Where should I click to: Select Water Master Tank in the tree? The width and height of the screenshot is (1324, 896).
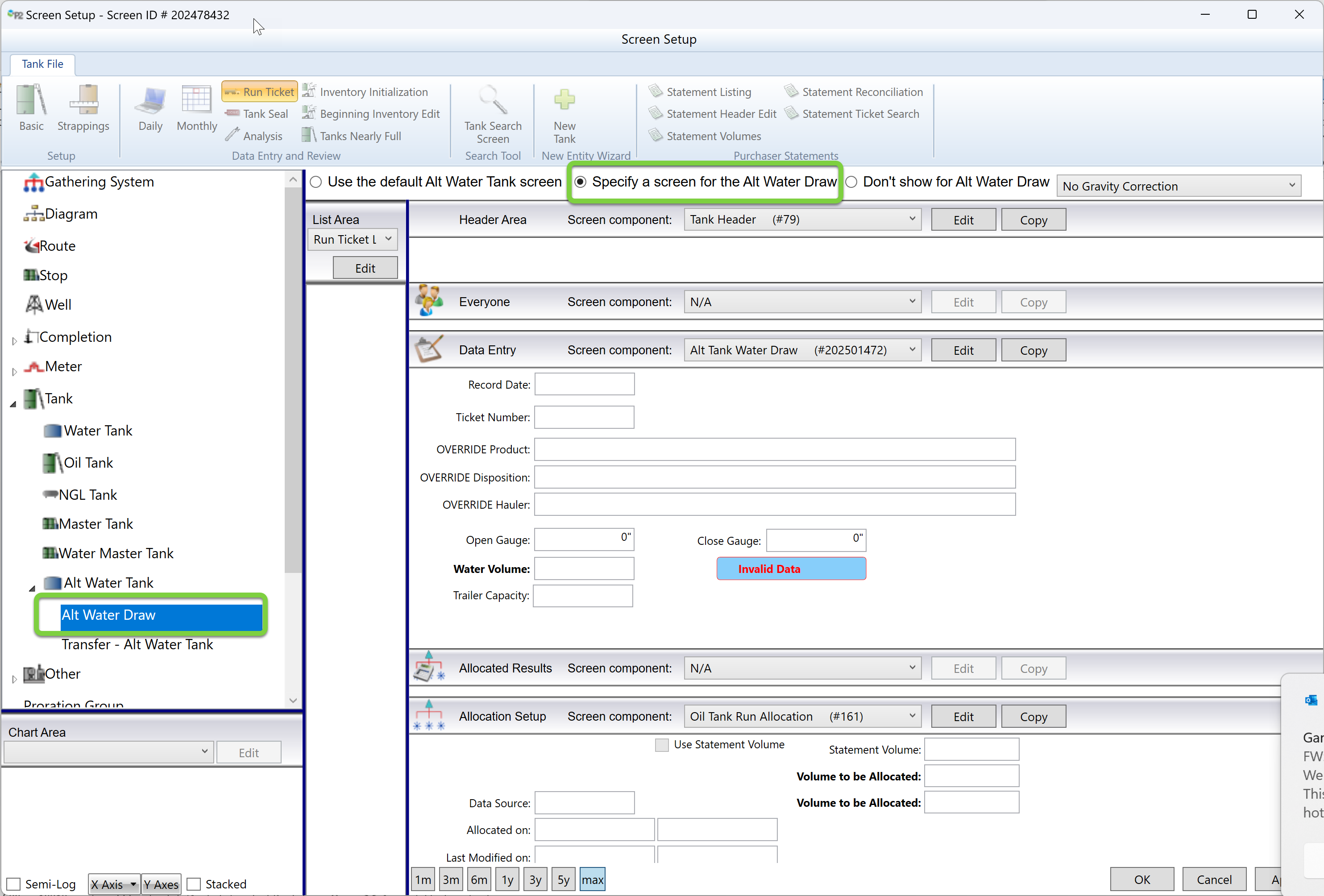pos(116,553)
